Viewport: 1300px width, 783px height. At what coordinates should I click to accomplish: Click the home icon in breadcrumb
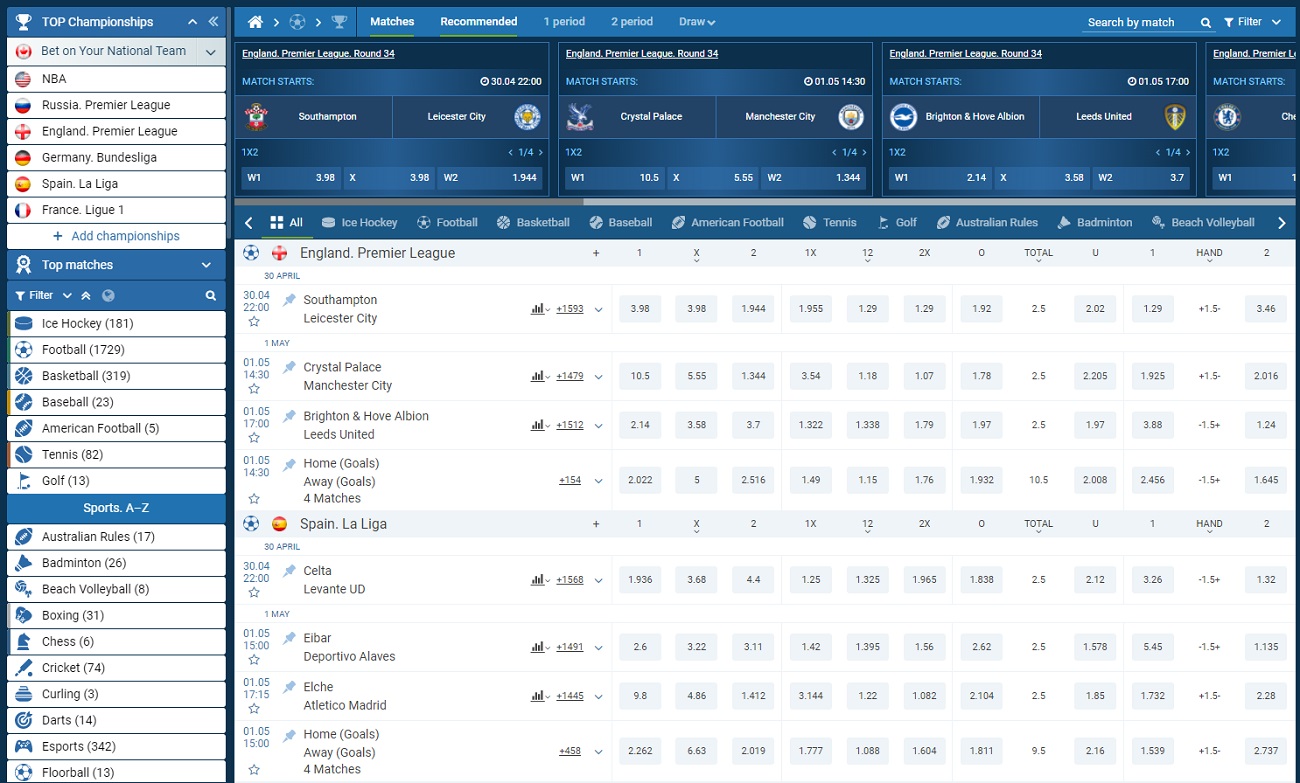click(x=255, y=22)
